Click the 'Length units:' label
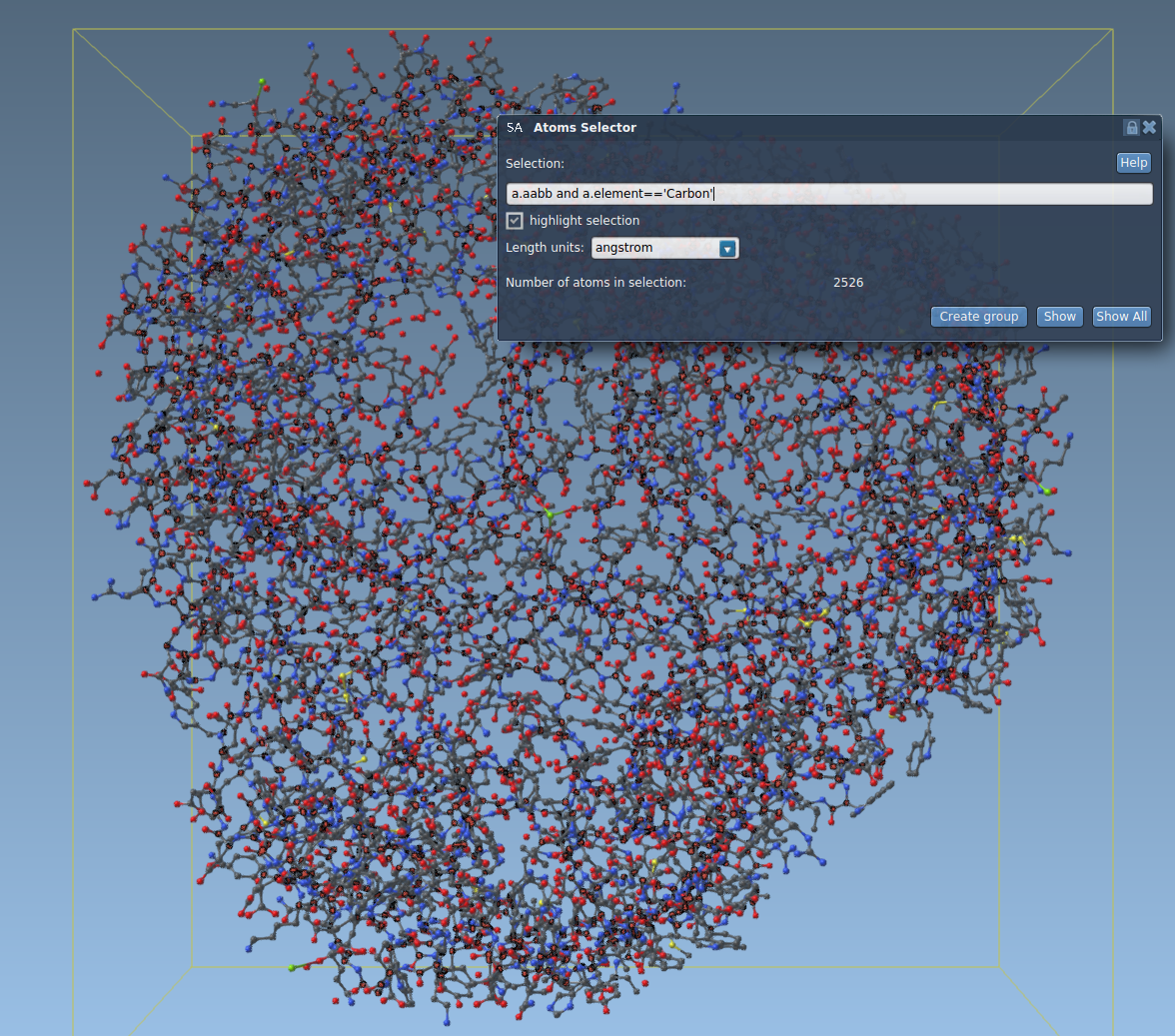The height and width of the screenshot is (1036, 1175). pos(545,248)
